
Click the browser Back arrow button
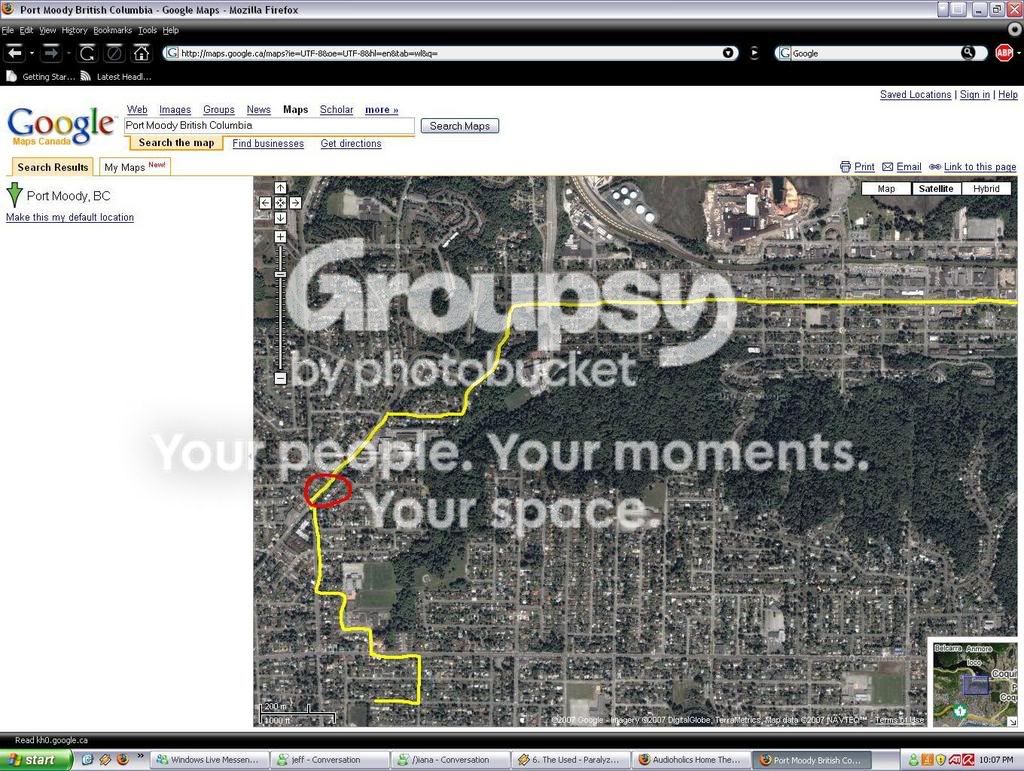14,53
